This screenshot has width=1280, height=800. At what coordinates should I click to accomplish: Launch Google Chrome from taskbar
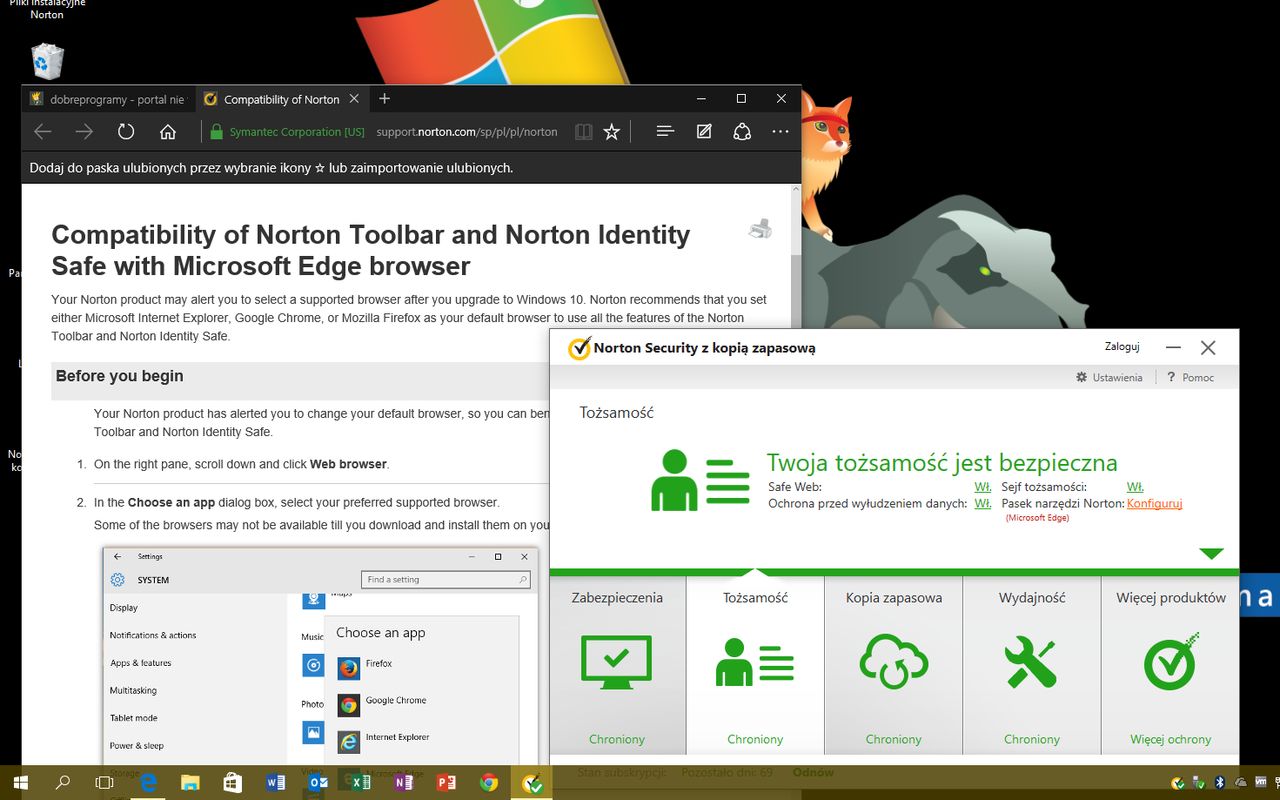tap(489, 783)
